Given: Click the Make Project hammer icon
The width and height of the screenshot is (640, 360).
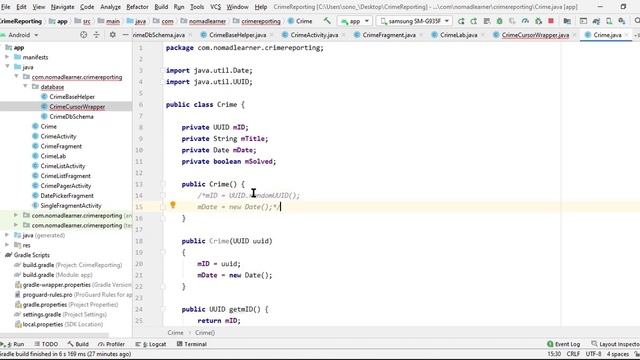Looking at the screenshot, I should coord(327,21).
